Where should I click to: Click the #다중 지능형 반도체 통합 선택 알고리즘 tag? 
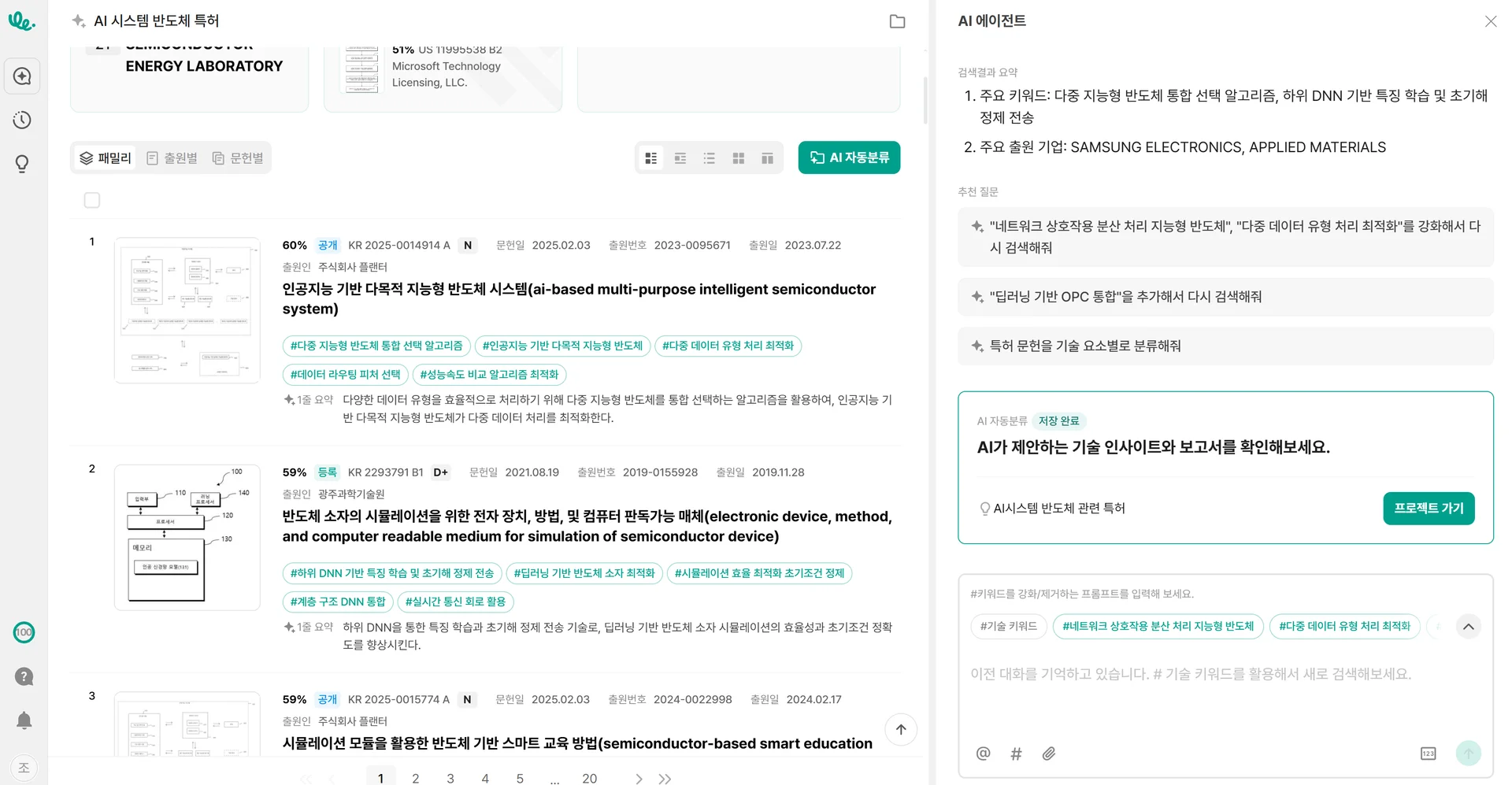376,346
